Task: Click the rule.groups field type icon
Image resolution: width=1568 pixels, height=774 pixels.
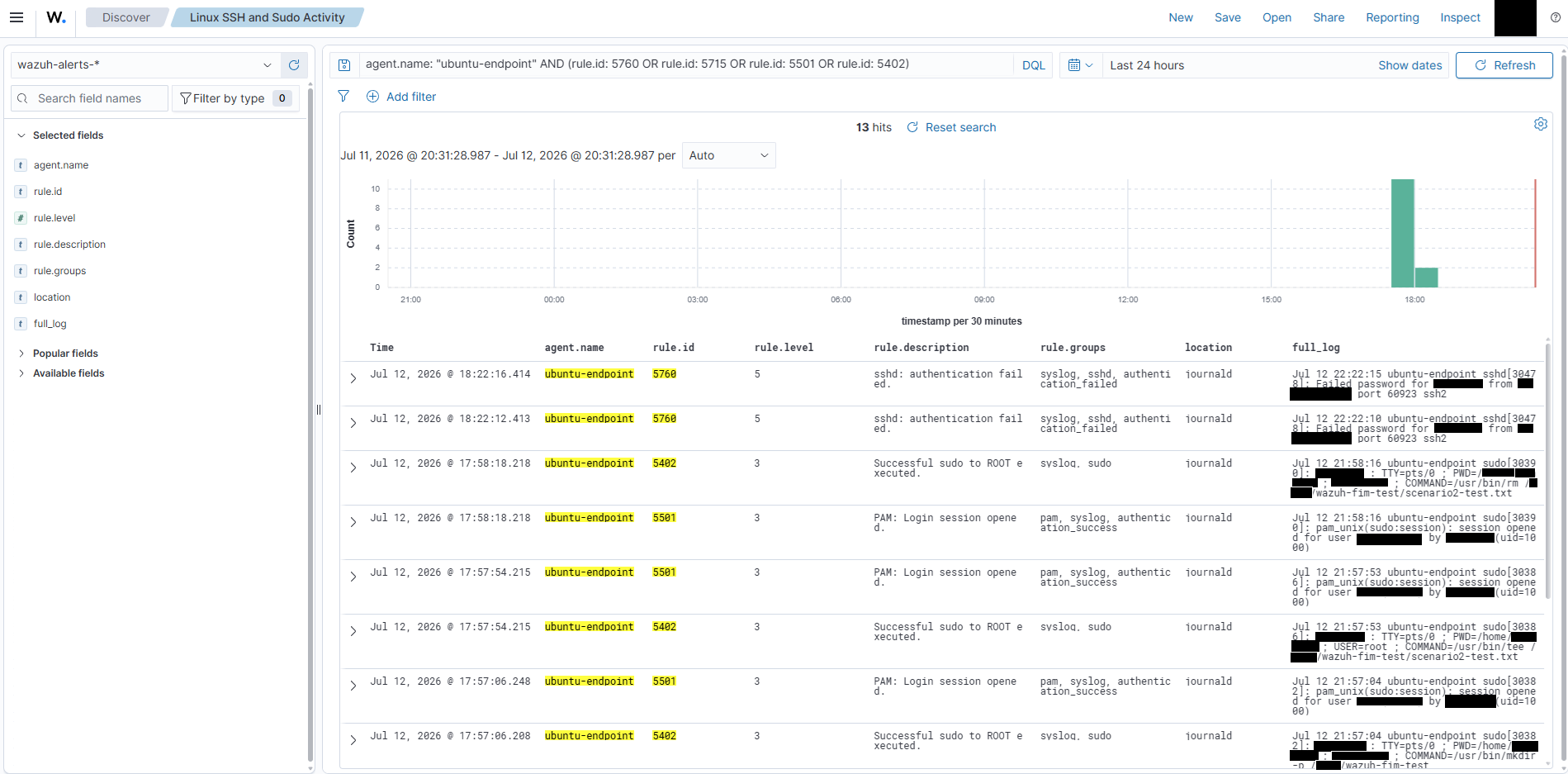Action: click(21, 271)
